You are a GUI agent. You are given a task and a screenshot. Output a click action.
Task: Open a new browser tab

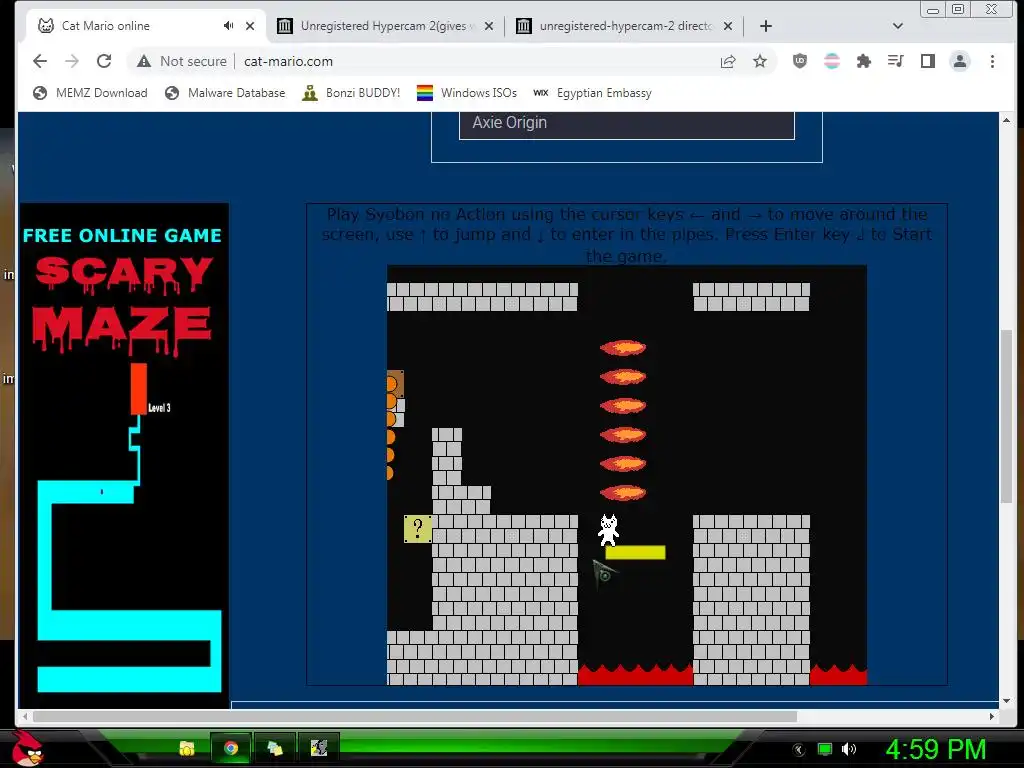[766, 26]
